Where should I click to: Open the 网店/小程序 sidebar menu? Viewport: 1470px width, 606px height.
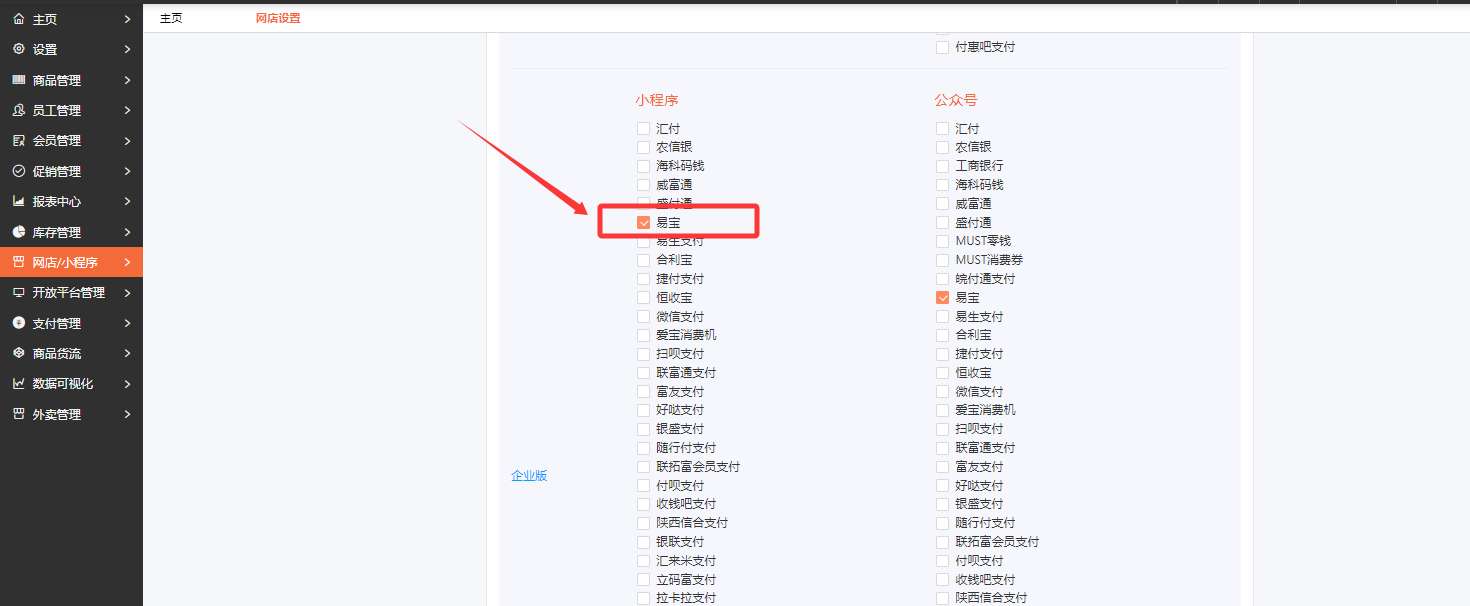[65, 262]
